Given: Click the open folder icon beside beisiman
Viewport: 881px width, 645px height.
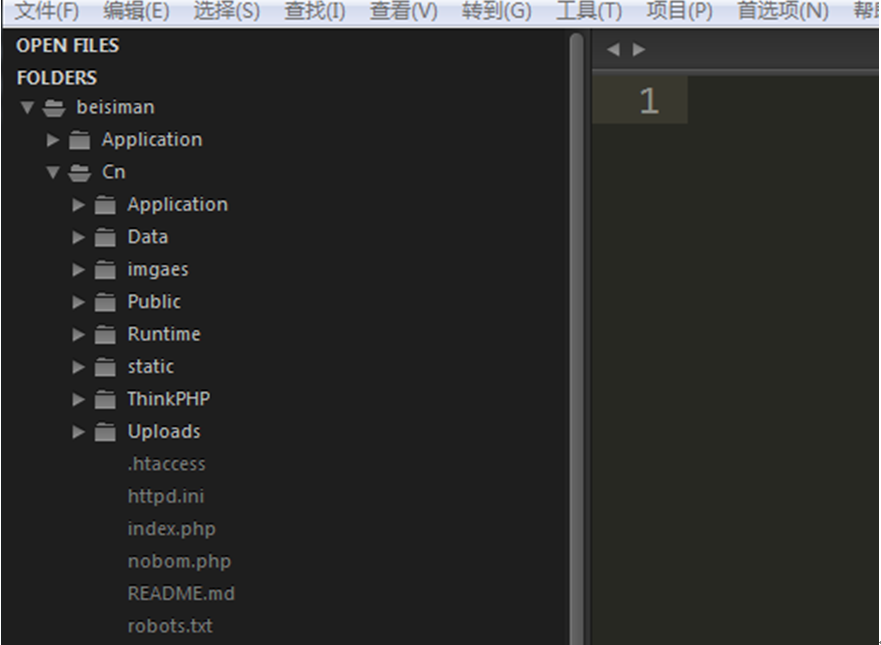Looking at the screenshot, I should click(x=55, y=108).
